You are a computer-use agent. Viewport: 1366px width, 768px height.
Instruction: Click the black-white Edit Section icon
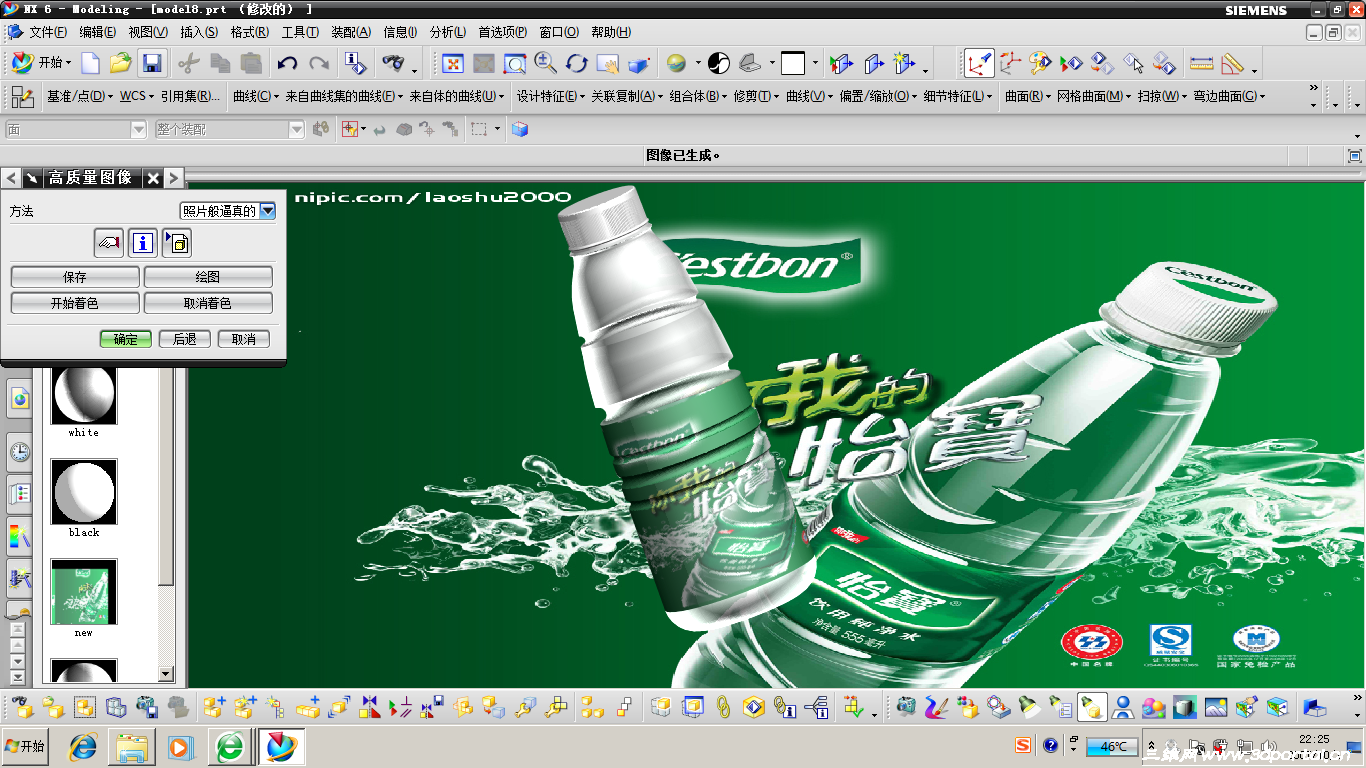point(719,63)
